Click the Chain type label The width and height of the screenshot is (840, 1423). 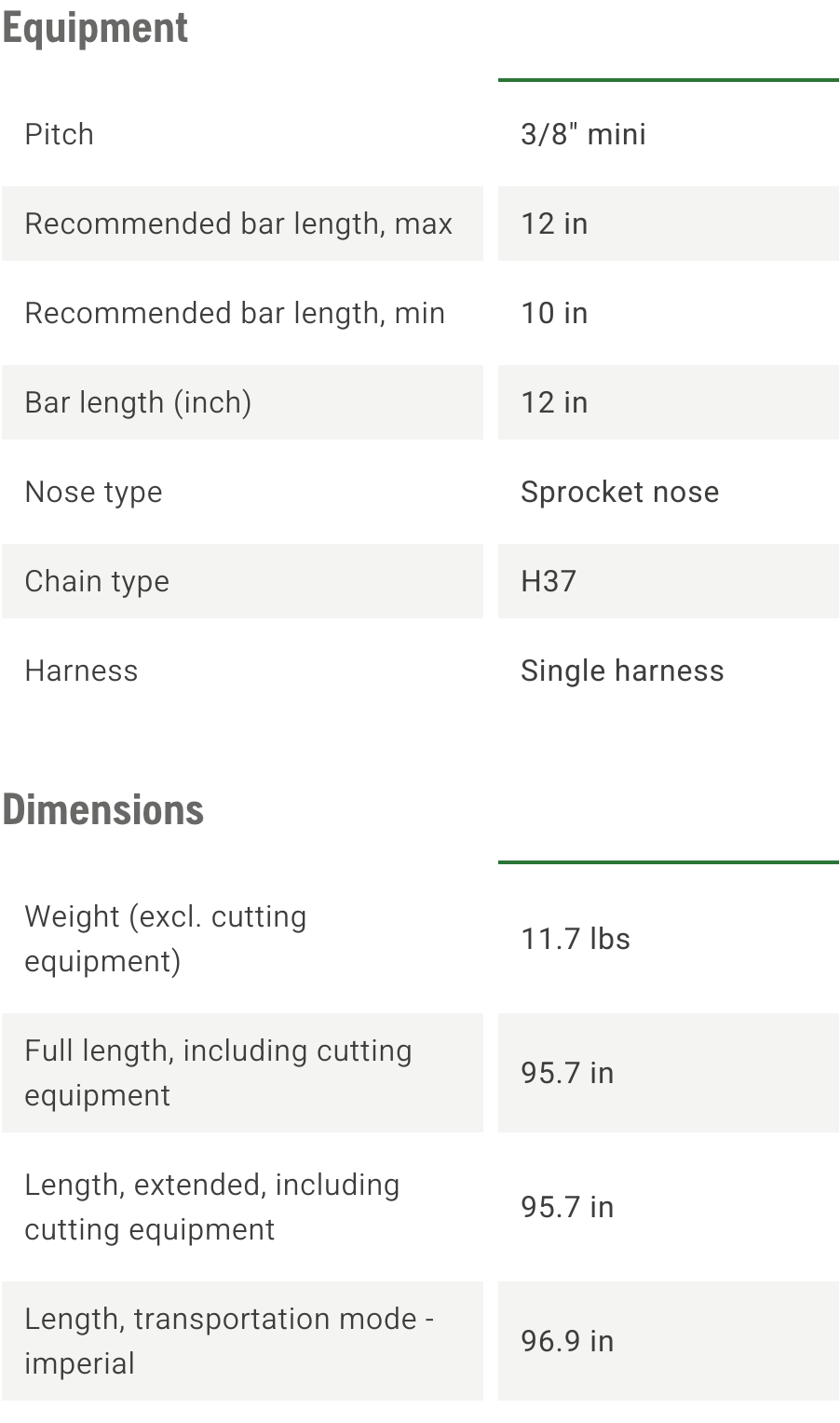(x=98, y=581)
